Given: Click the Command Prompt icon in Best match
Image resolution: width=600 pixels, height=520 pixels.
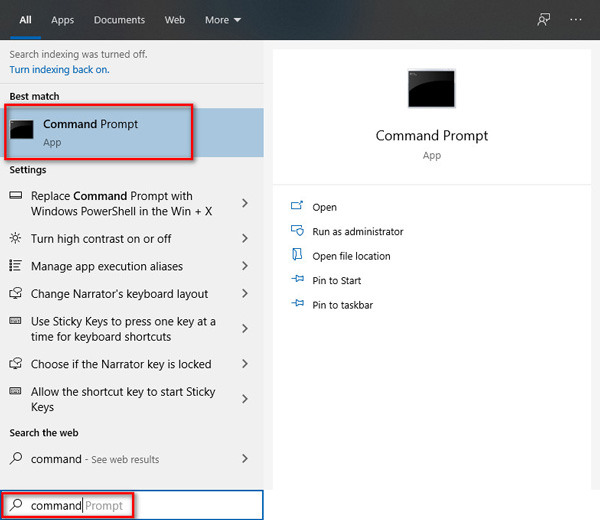Looking at the screenshot, I should 25,131.
